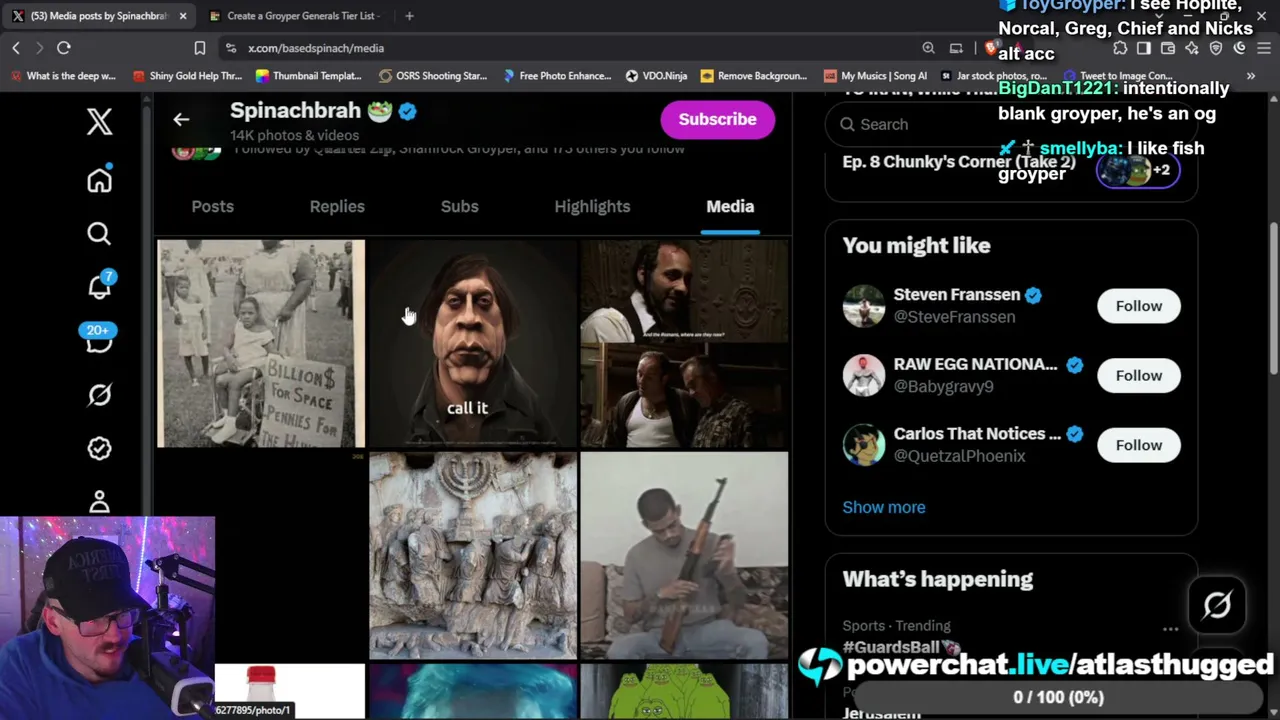
Task: Select the Media tab
Action: point(730,206)
